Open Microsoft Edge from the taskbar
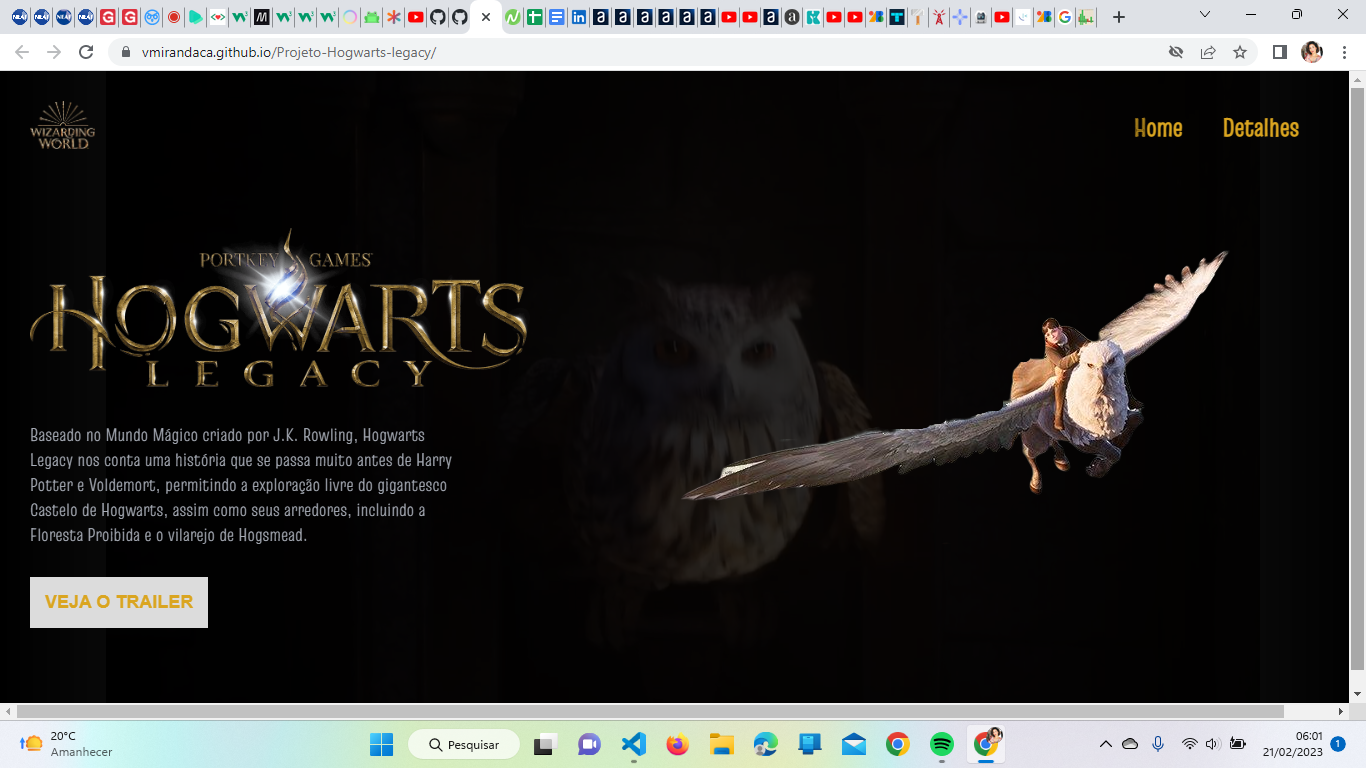 click(765, 744)
